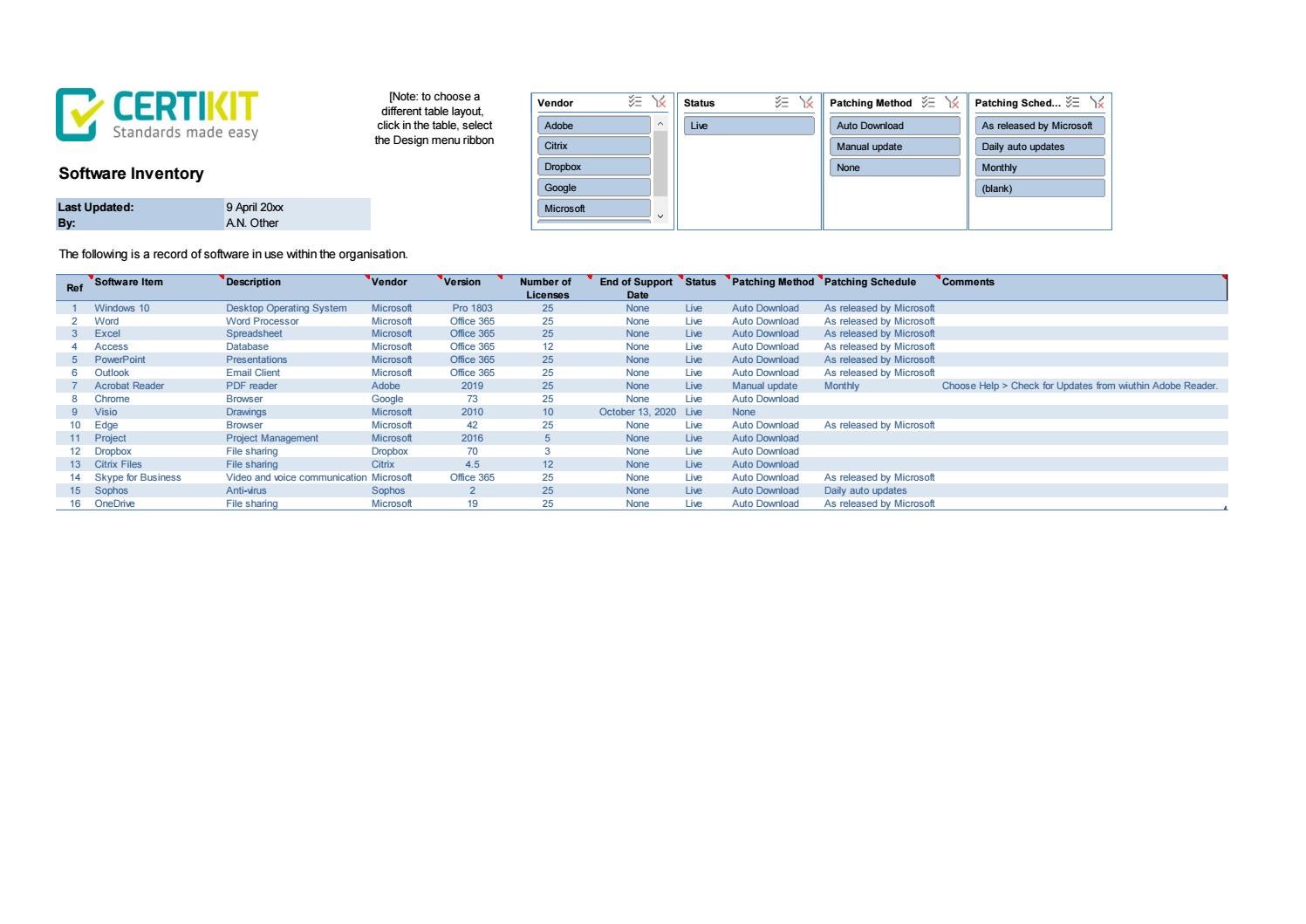This screenshot has width=1306, height=924.
Task: Click multi-select icon on Vendor slicer
Action: pos(632,102)
